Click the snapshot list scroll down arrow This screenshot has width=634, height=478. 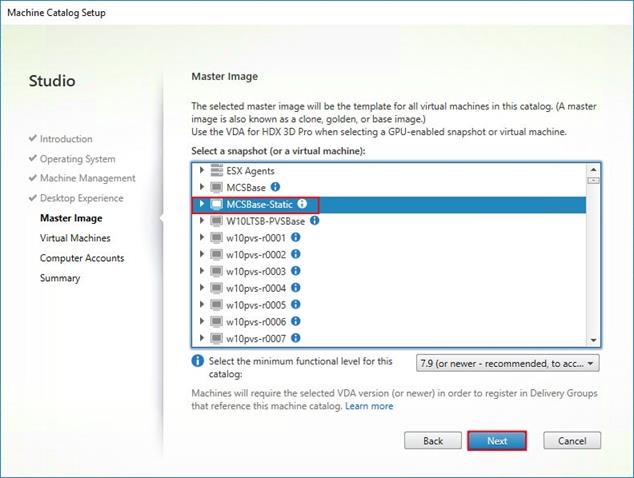(593, 340)
